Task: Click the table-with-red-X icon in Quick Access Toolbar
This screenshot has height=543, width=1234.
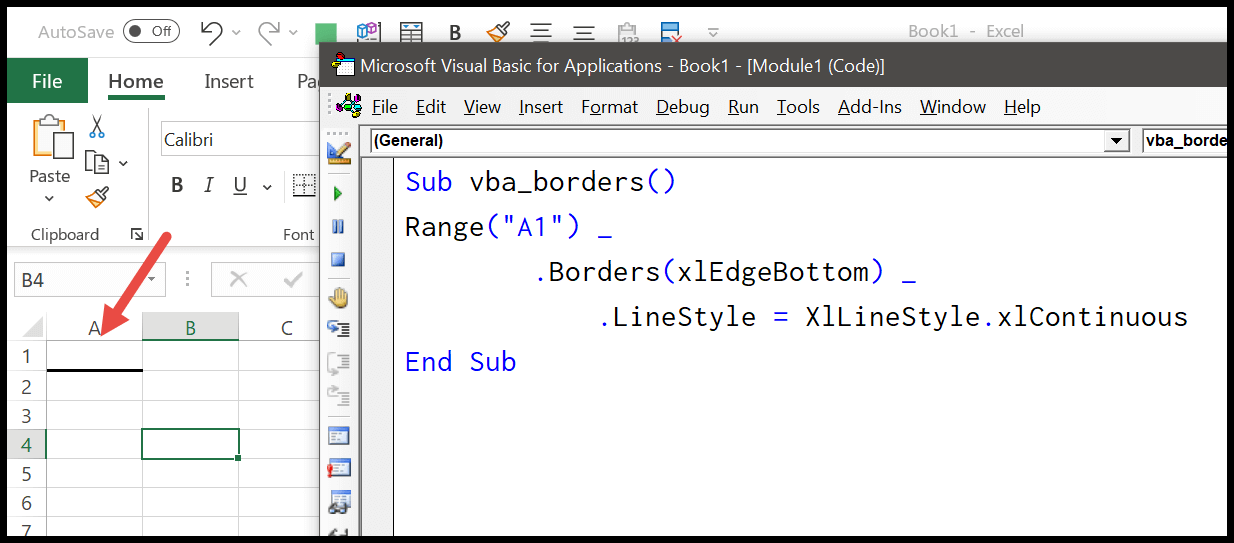Action: point(670,31)
